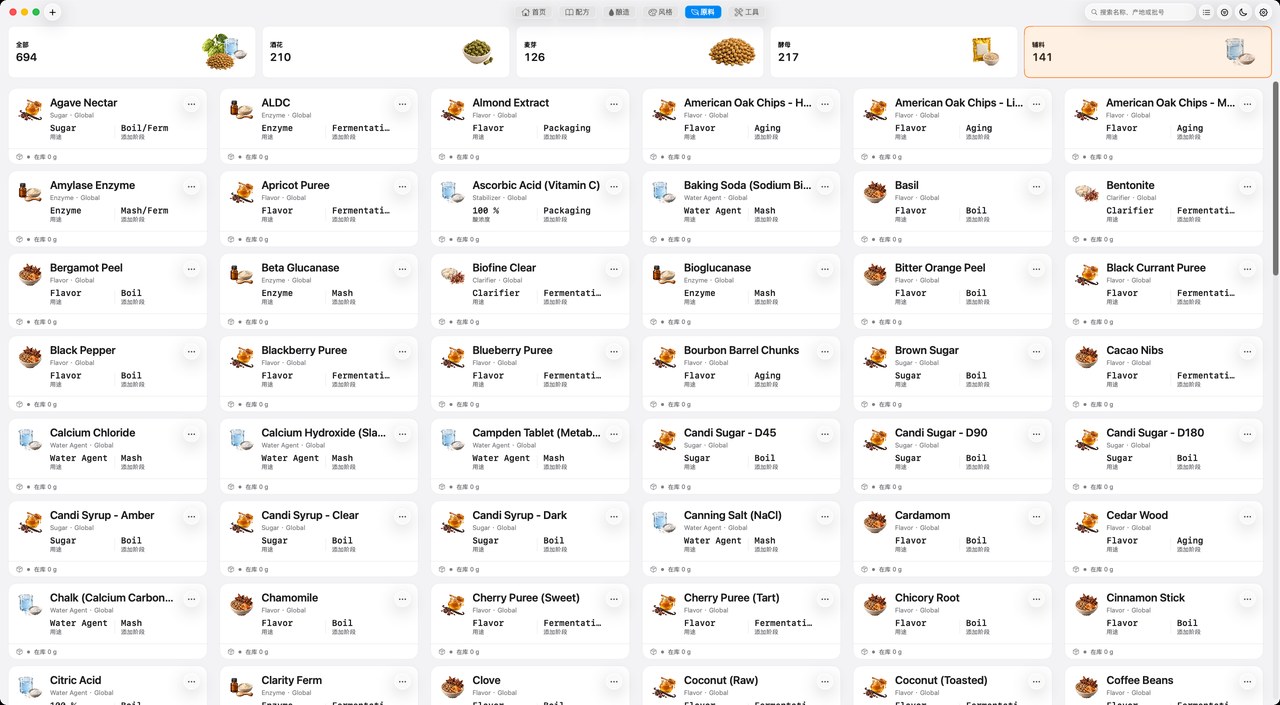
Task: Click the ingredient search field
Action: pyautogui.click(x=1140, y=12)
